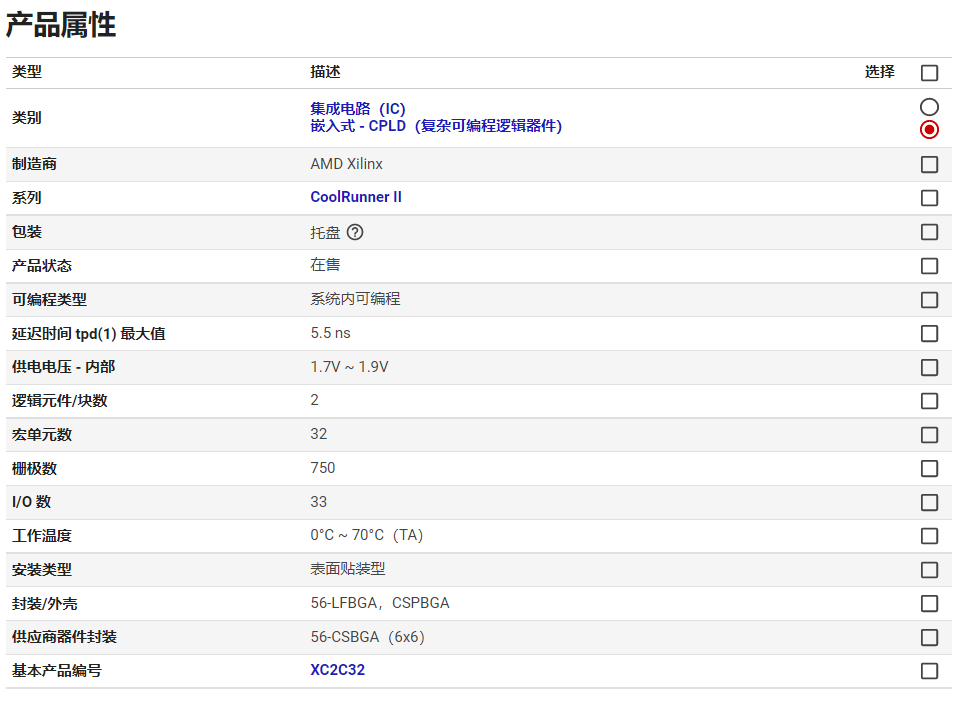Viewport: 963px width, 706px height.
Task: Open the XC2C32 base product number link
Action: point(337,670)
